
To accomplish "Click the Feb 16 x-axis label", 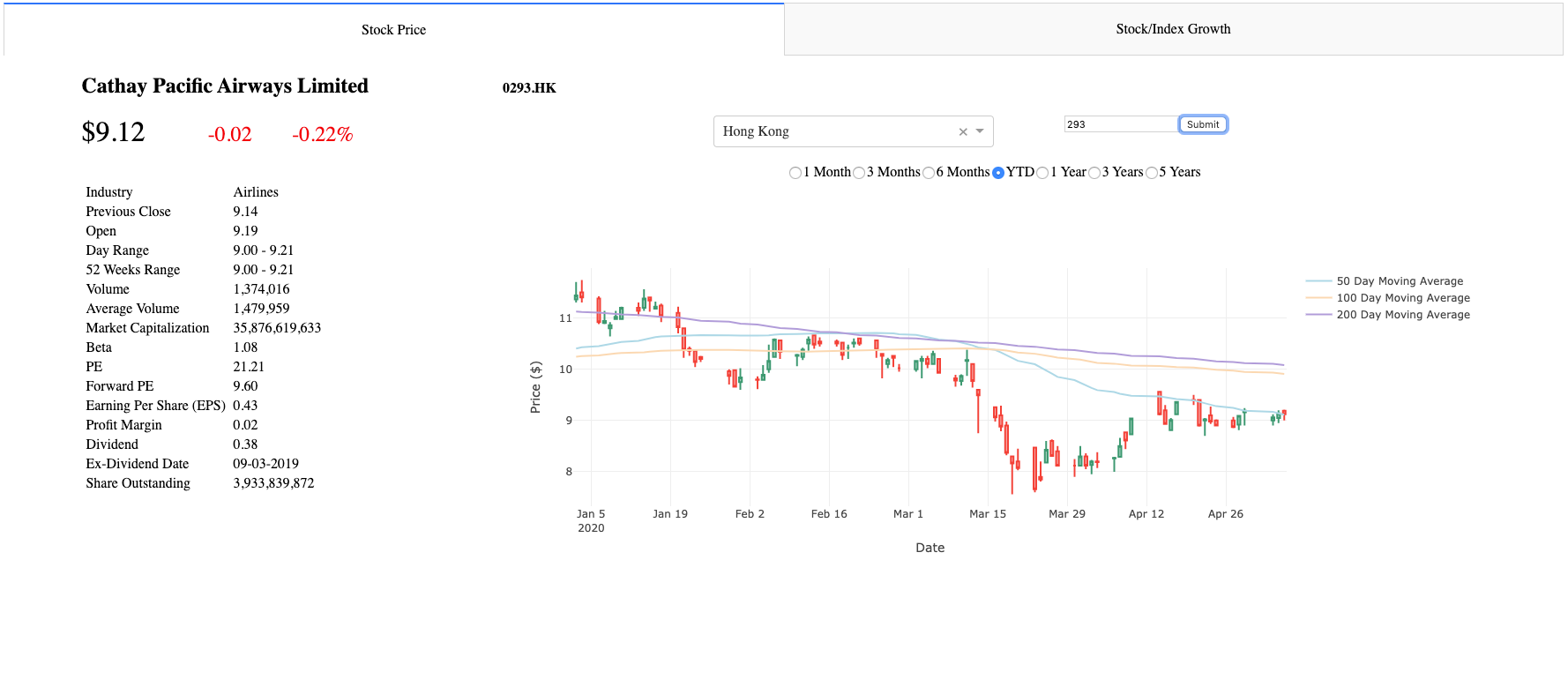I will [x=829, y=514].
